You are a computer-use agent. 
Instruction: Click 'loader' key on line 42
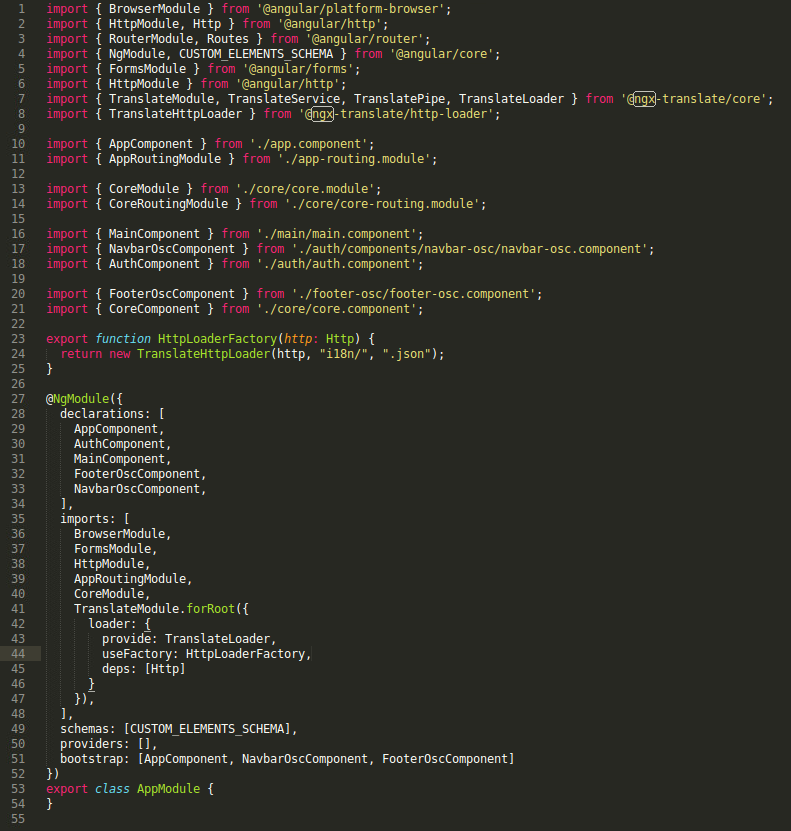pos(109,624)
